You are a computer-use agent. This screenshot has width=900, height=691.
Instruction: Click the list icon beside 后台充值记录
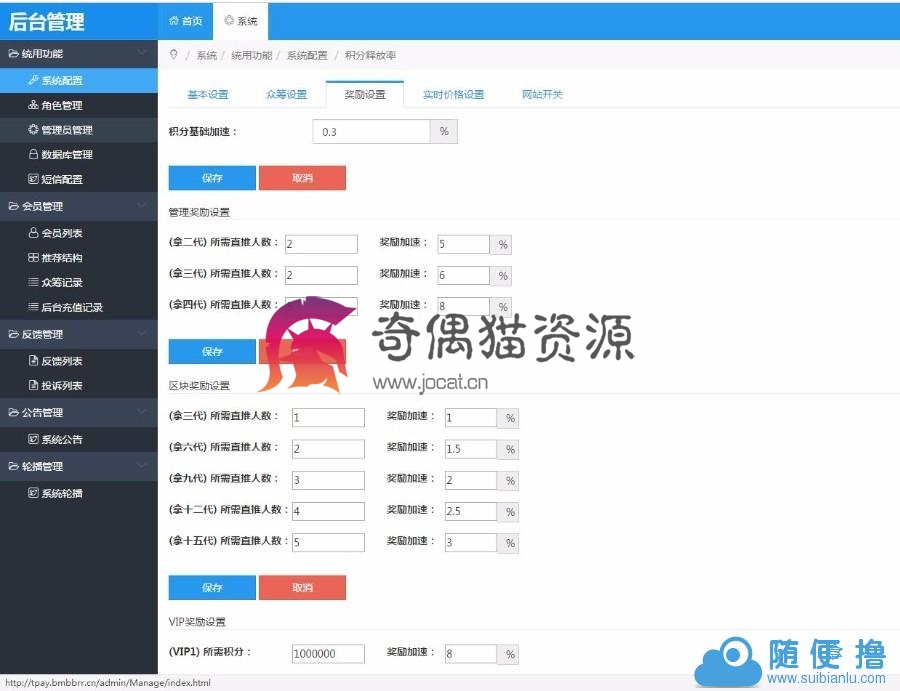[33, 306]
